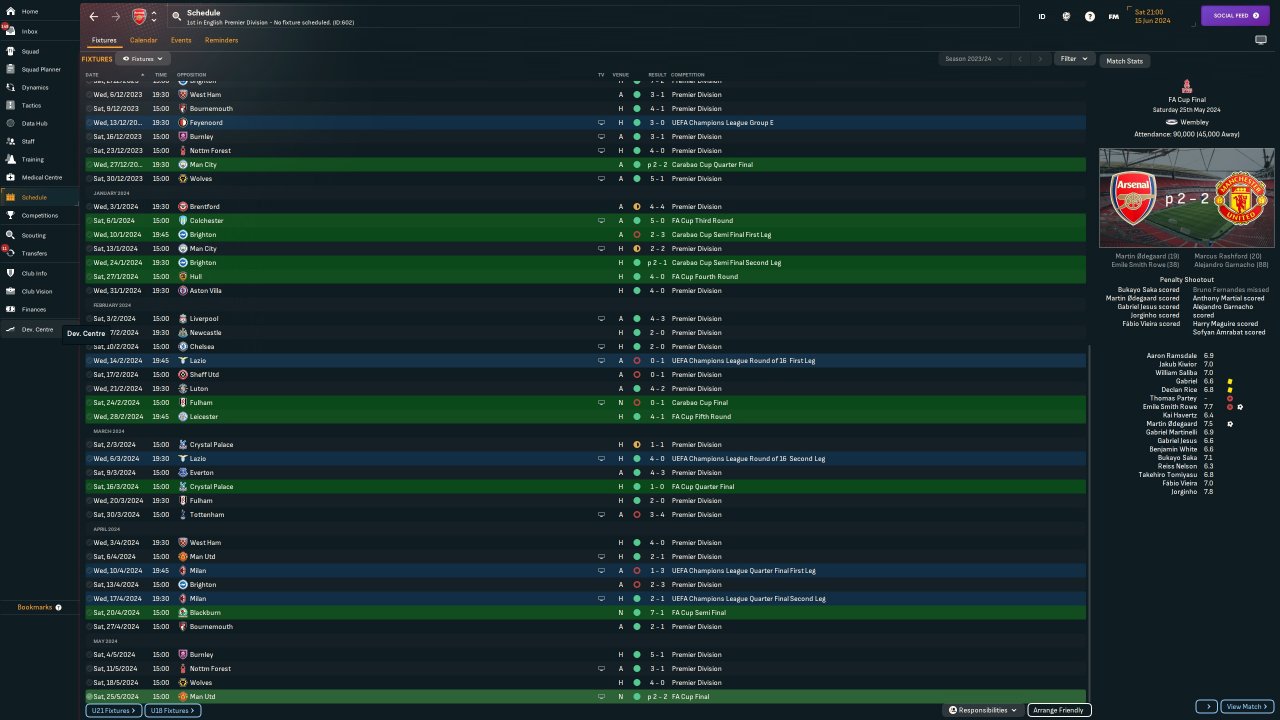Toggle the checkbox on the Wolves 18/5/2024 row
The image size is (1280, 720).
click(89, 683)
